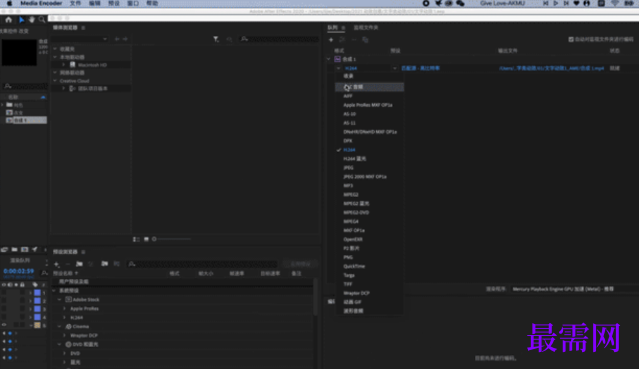The height and width of the screenshot is (369, 639).
Task: Expand Wraptor DCP preset folder
Action: [x=64, y=336]
